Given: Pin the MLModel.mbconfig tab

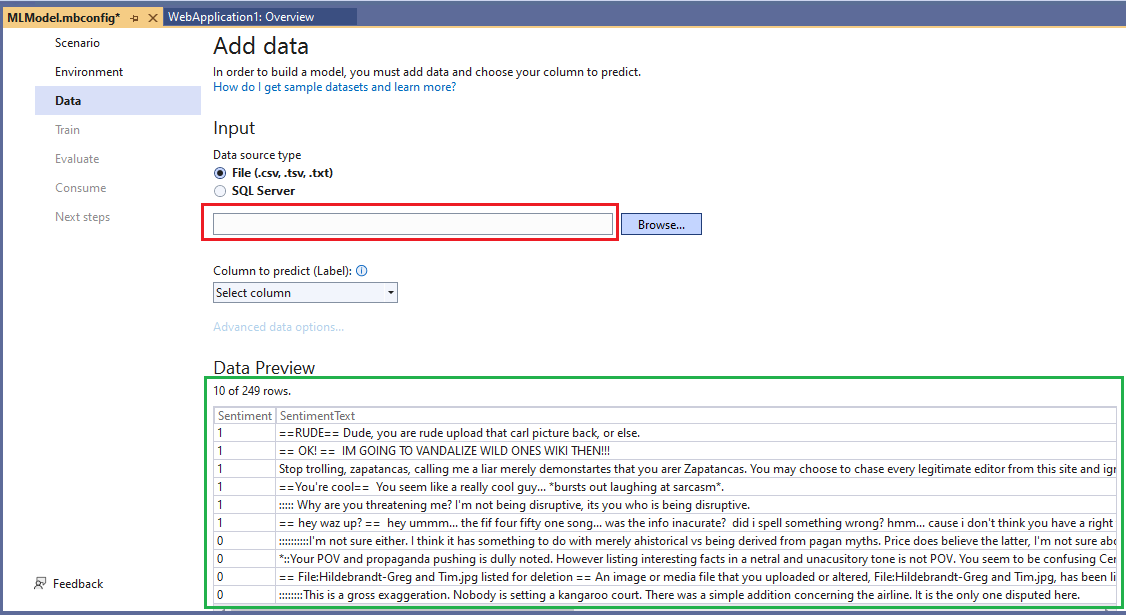Looking at the screenshot, I should click(133, 16).
